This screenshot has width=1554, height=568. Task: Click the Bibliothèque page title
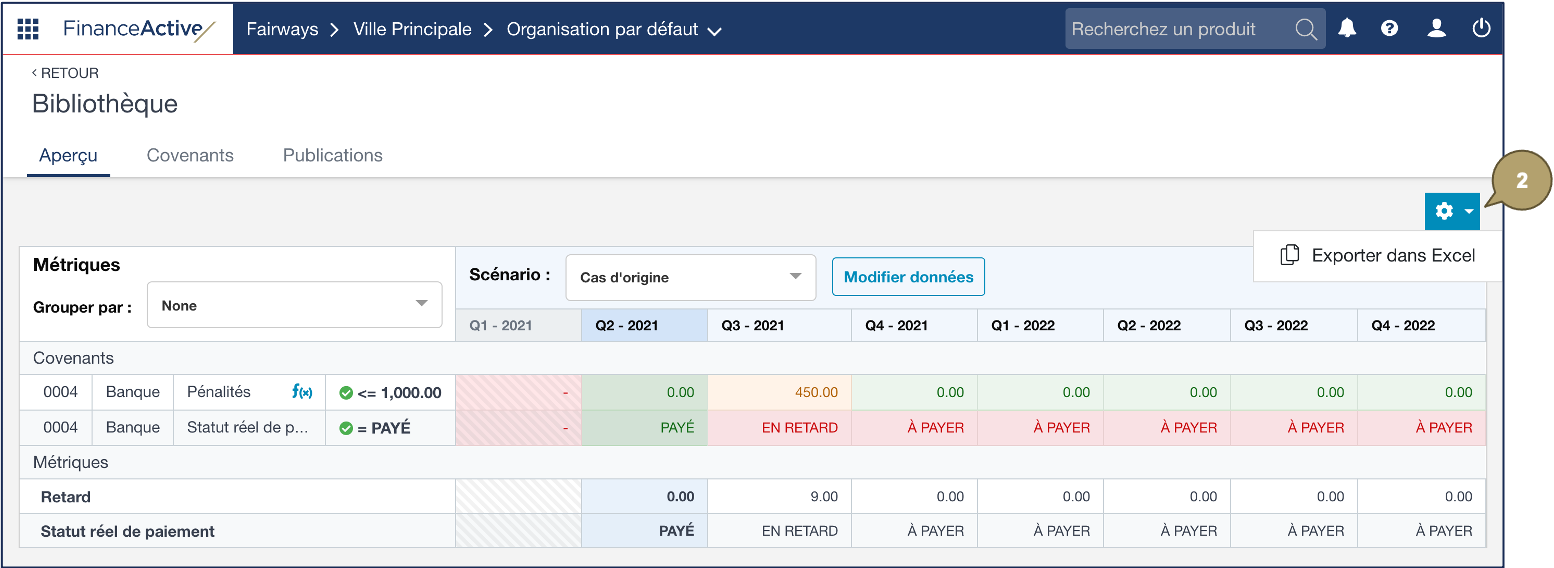click(105, 104)
